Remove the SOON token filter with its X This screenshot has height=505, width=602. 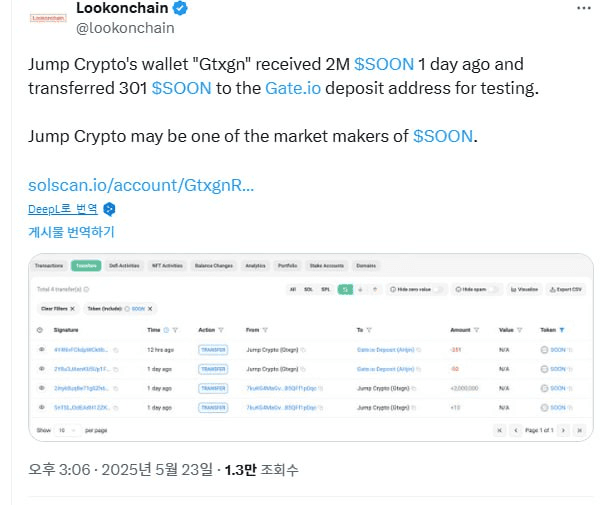pyautogui.click(x=150, y=309)
